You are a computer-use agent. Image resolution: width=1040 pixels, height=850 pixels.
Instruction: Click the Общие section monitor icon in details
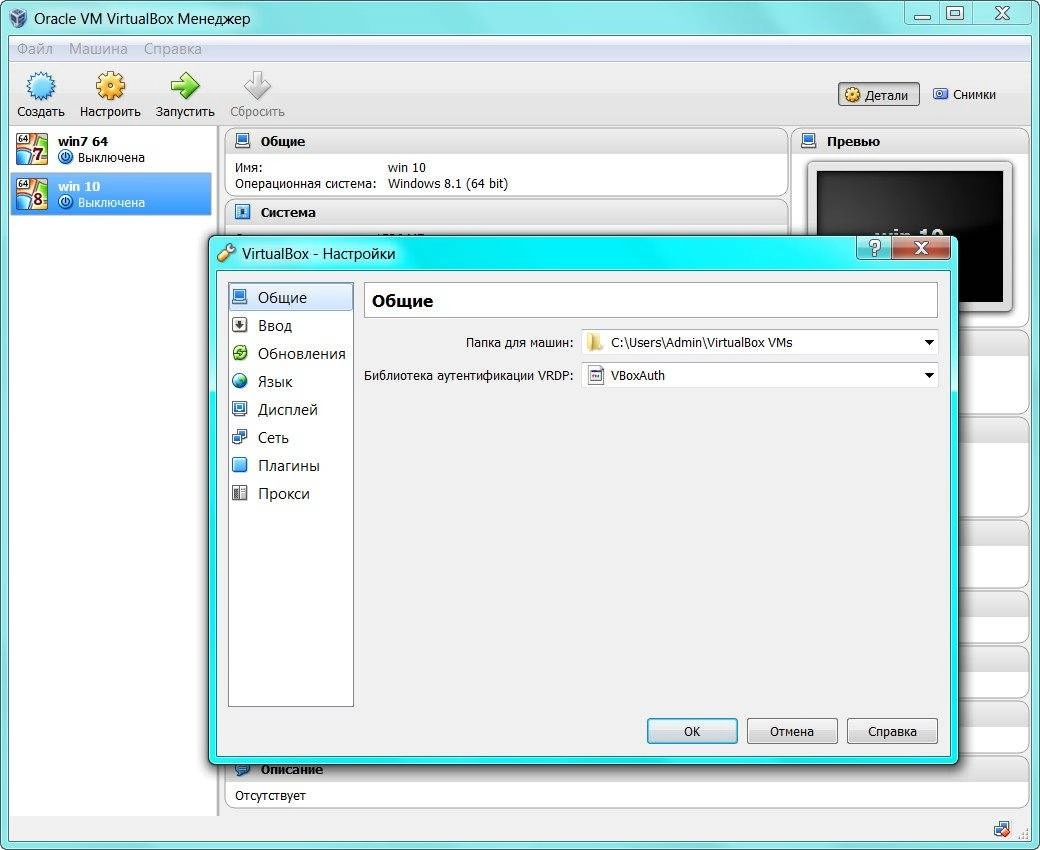(243, 141)
